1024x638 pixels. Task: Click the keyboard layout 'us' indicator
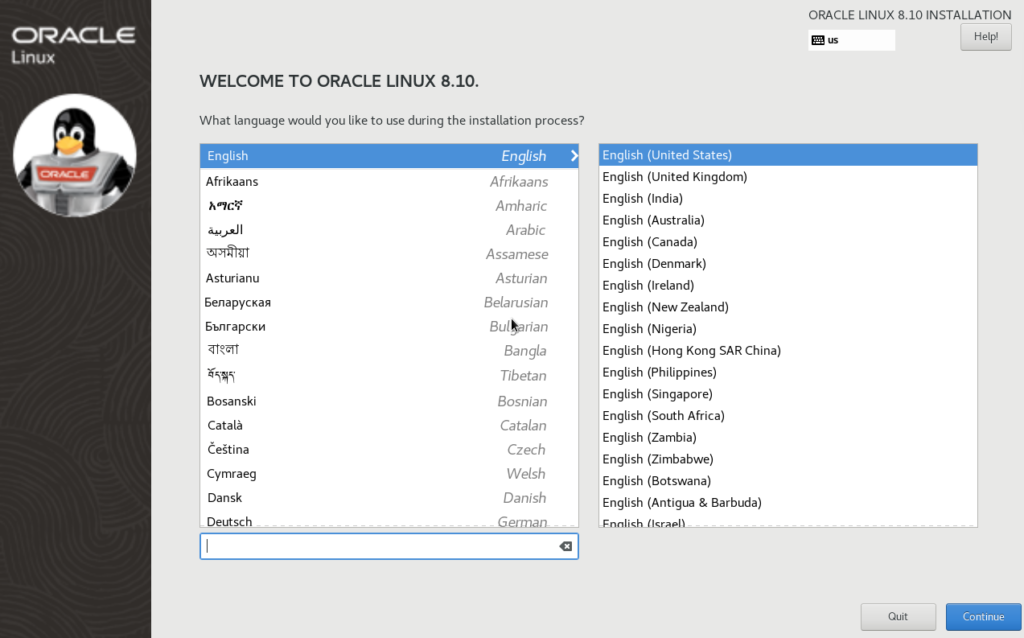pyautogui.click(x=850, y=40)
